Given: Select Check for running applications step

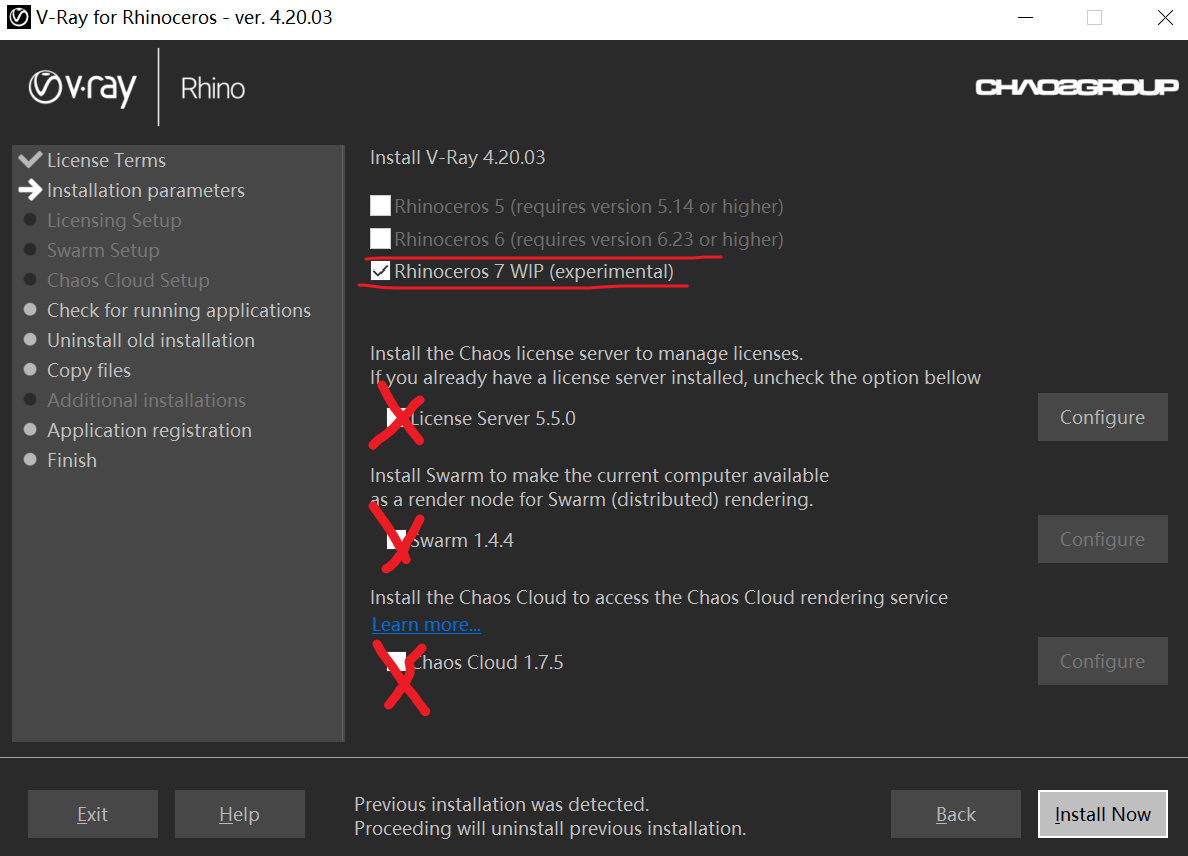Looking at the screenshot, I should 179,311.
